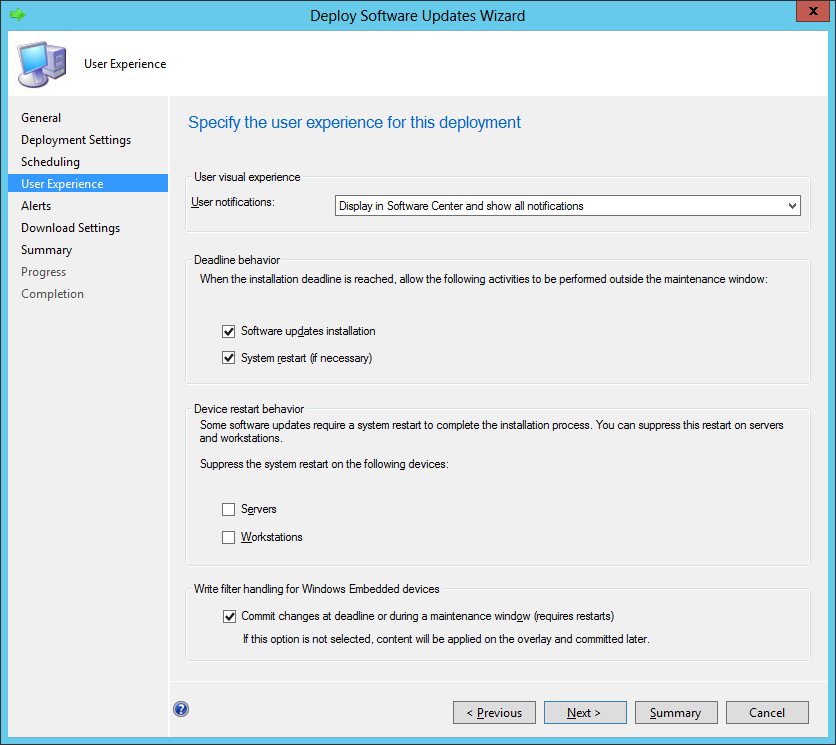Select Deployment Settings in sidebar

coord(76,140)
